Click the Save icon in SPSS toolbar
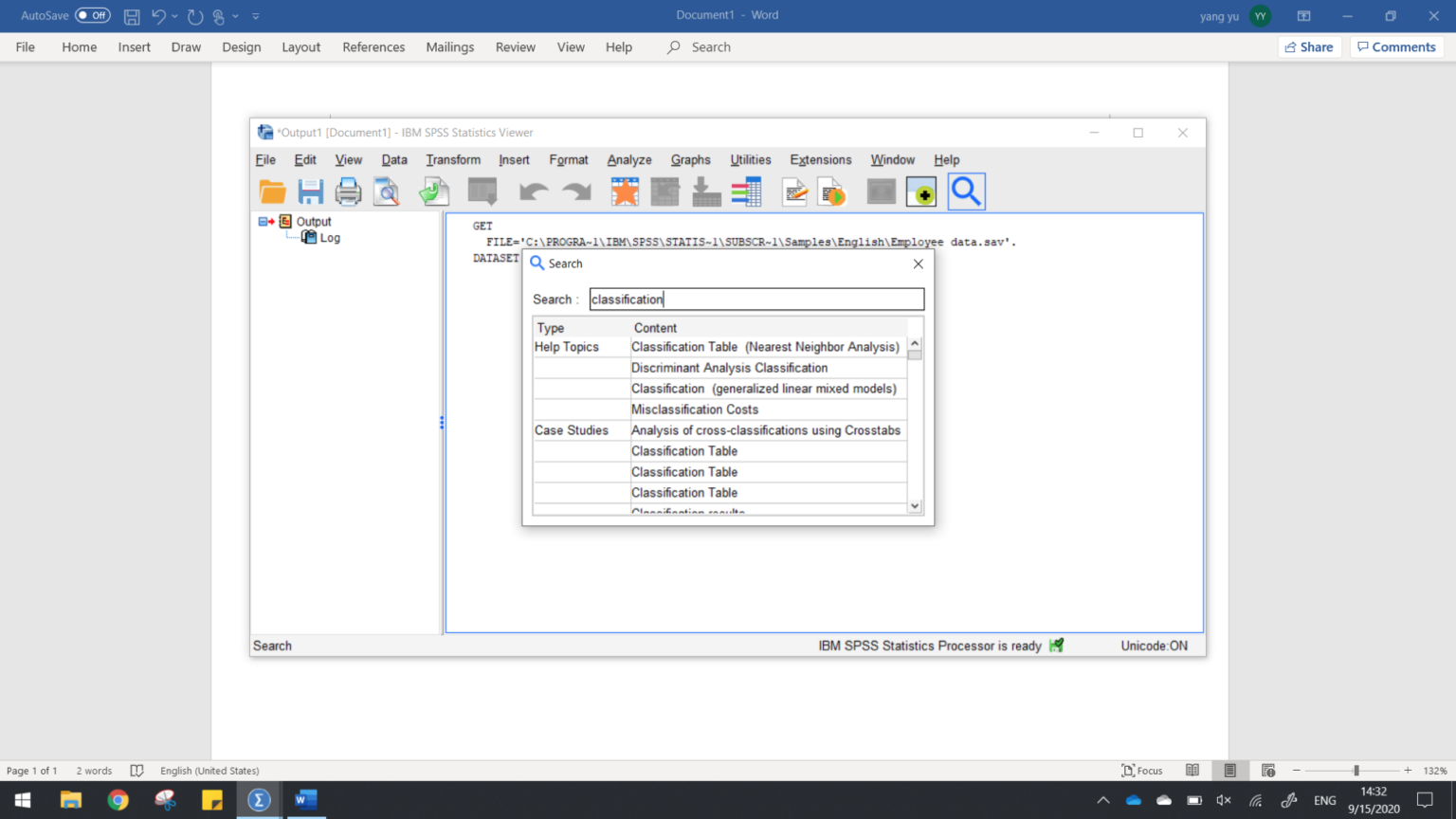The width and height of the screenshot is (1456, 819). point(310,191)
